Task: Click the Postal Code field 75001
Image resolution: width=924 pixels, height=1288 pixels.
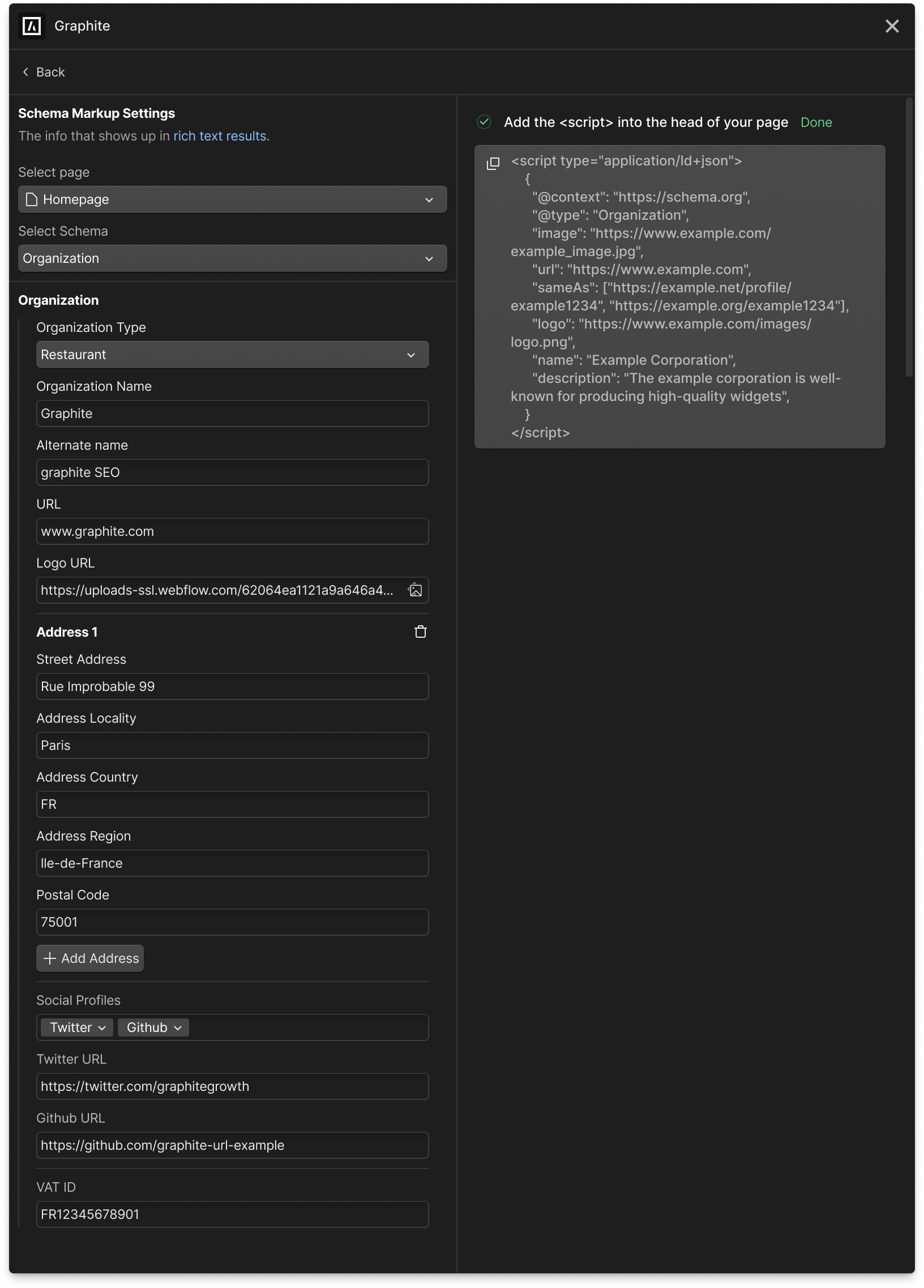Action: pyautogui.click(x=232, y=922)
